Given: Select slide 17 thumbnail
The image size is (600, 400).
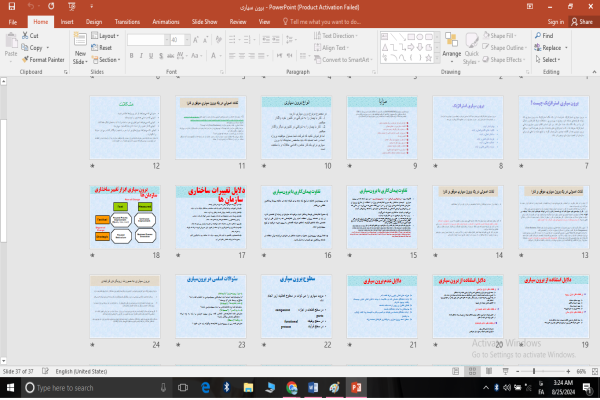Looking at the screenshot, I should click(207, 215).
